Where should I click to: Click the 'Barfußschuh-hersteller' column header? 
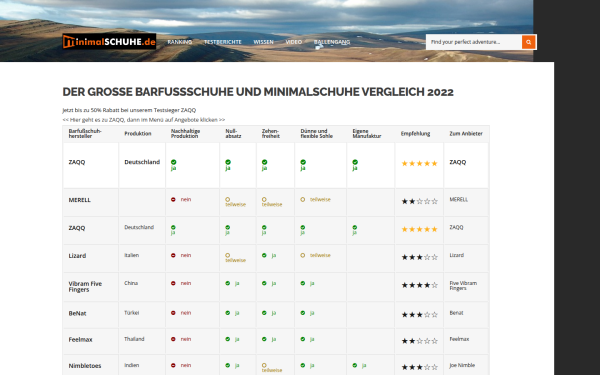[x=85, y=134]
